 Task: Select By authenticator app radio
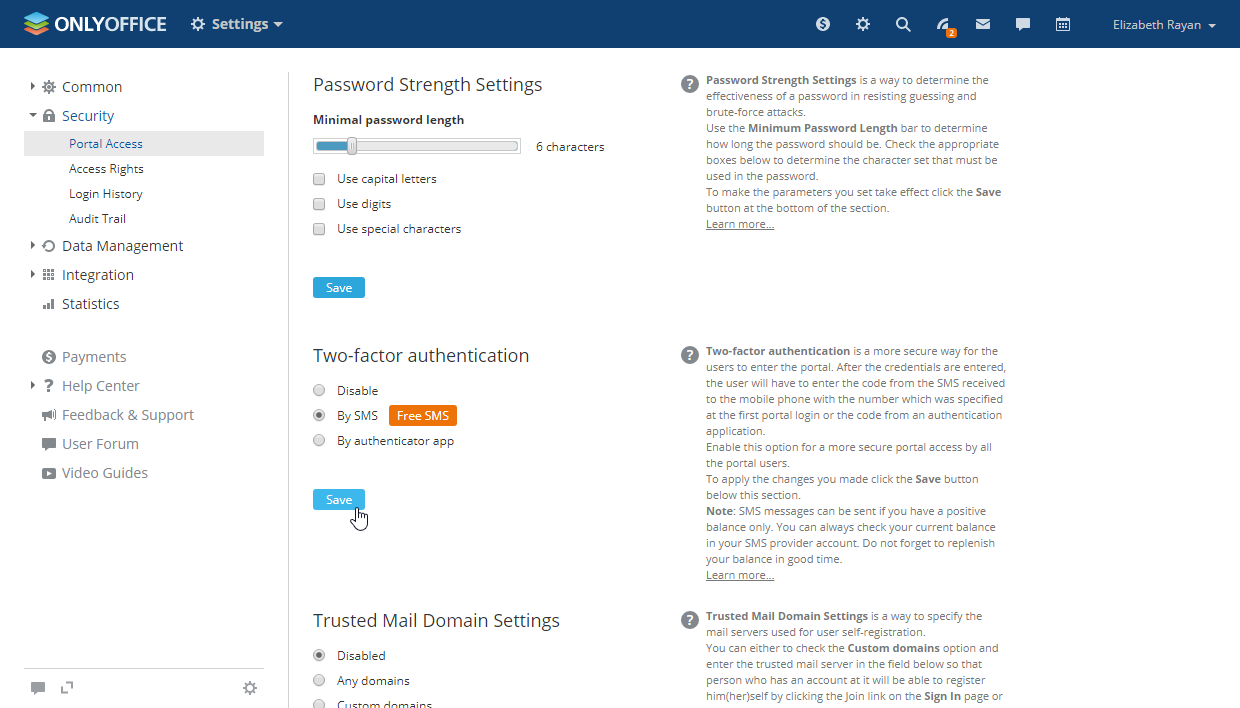[319, 440]
